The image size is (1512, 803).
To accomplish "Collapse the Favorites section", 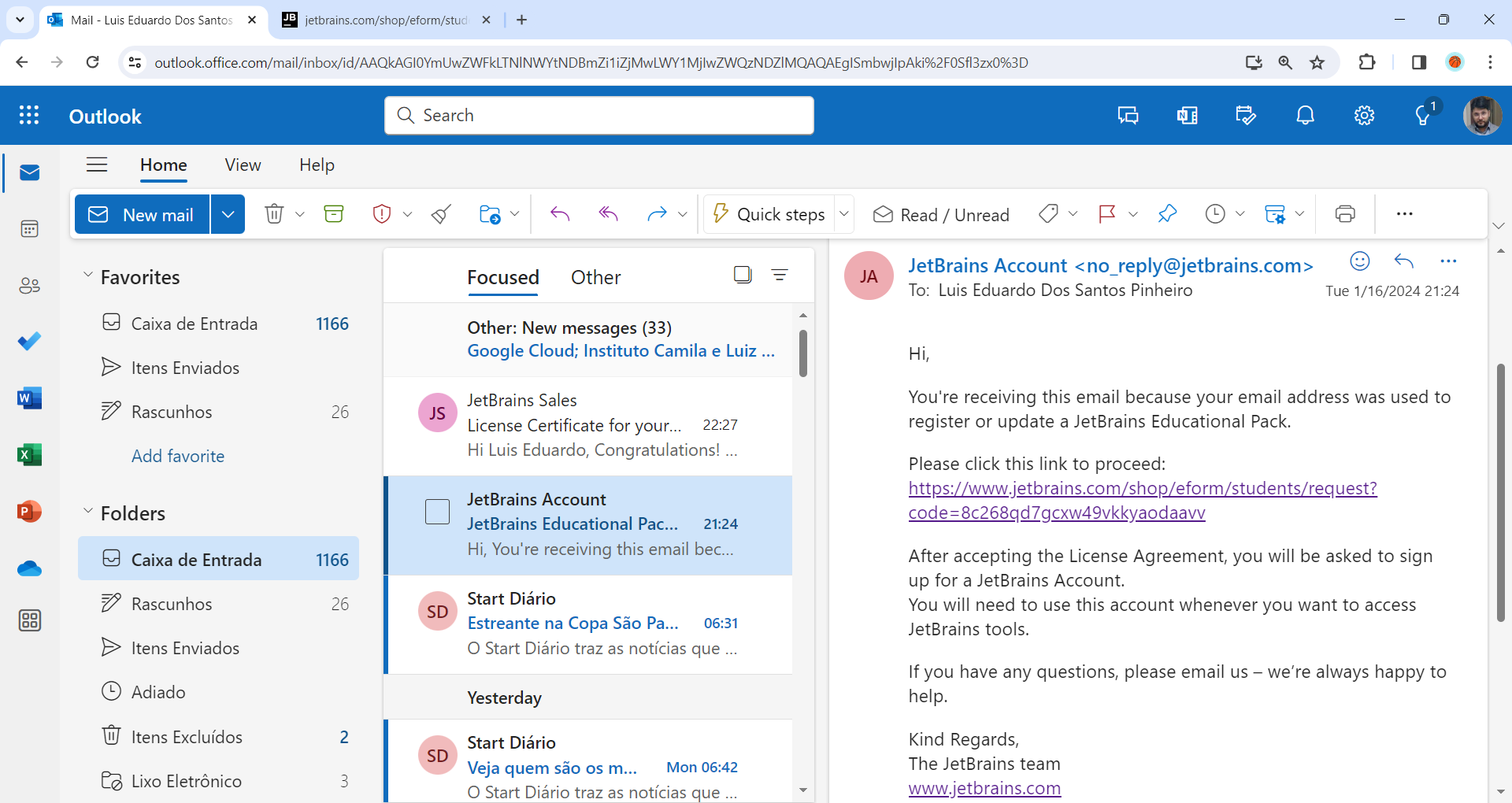I will click(x=88, y=275).
